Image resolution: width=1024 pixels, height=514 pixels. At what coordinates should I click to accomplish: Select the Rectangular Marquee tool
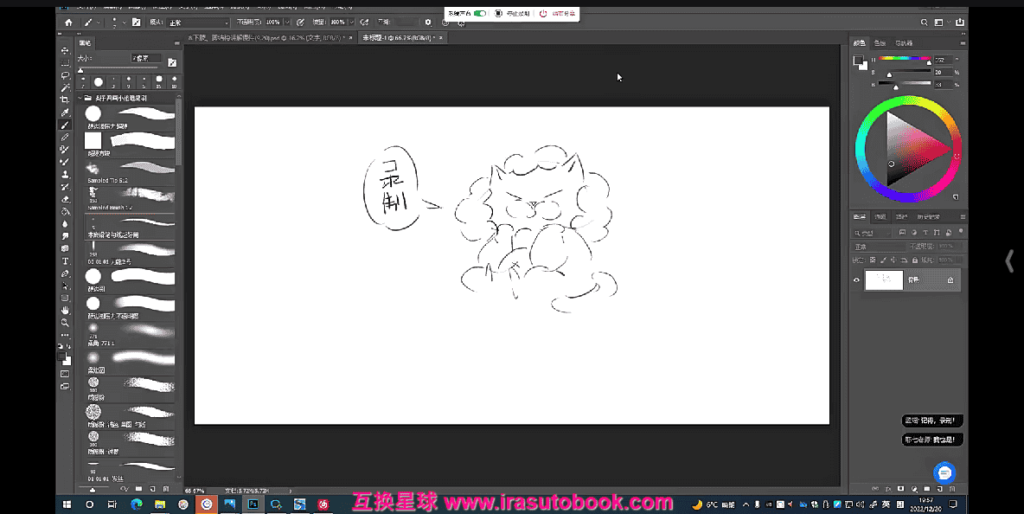pyautogui.click(x=65, y=63)
